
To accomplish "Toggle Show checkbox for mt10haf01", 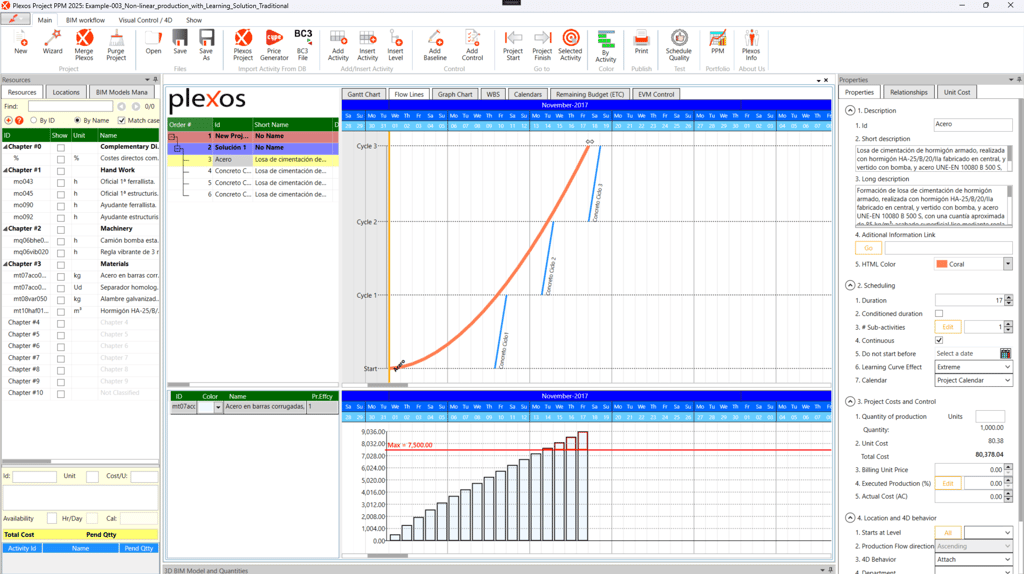I will [61, 311].
